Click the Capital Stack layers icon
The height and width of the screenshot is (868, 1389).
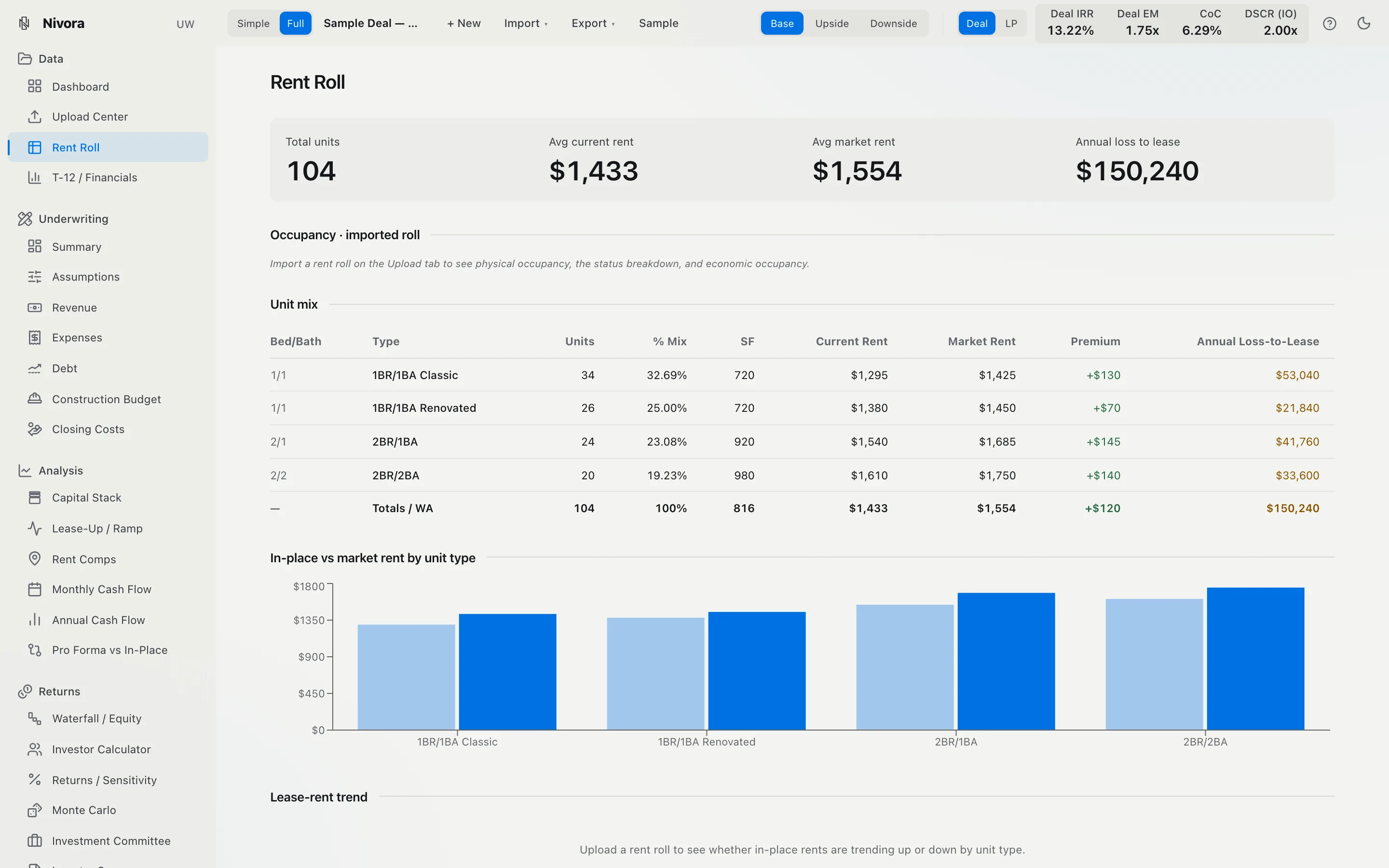click(x=34, y=498)
